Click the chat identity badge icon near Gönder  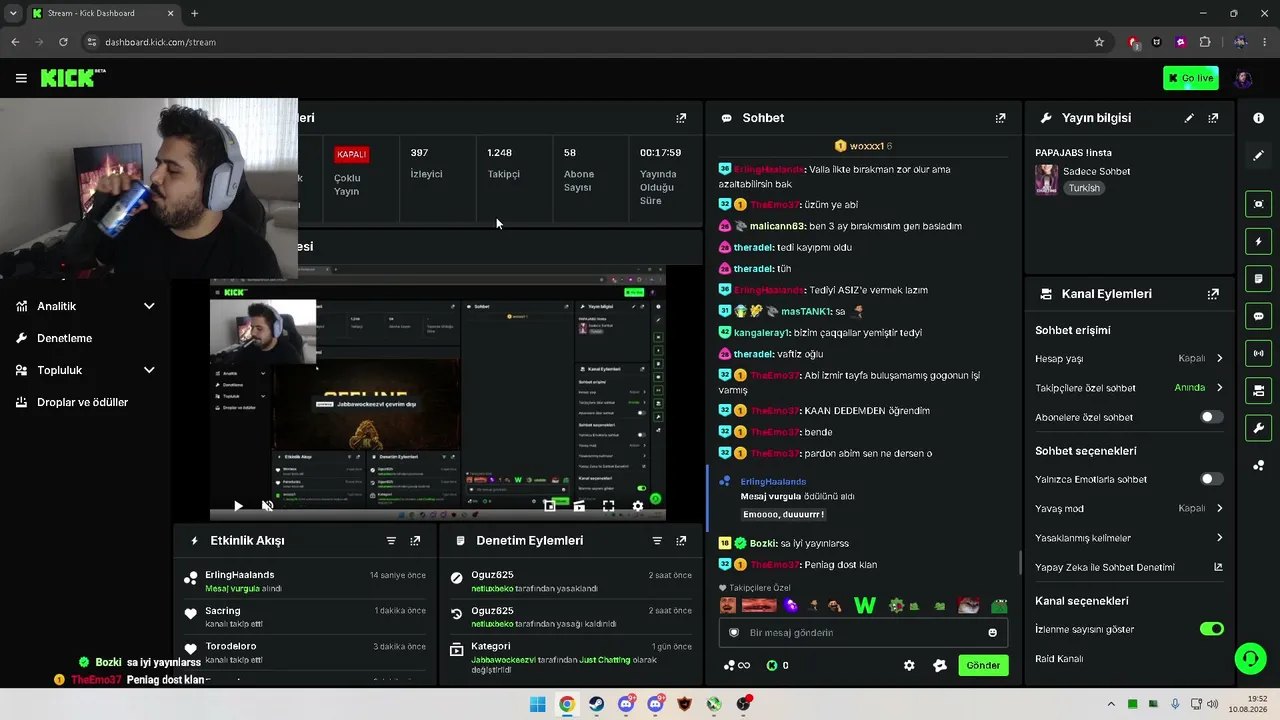click(940, 665)
